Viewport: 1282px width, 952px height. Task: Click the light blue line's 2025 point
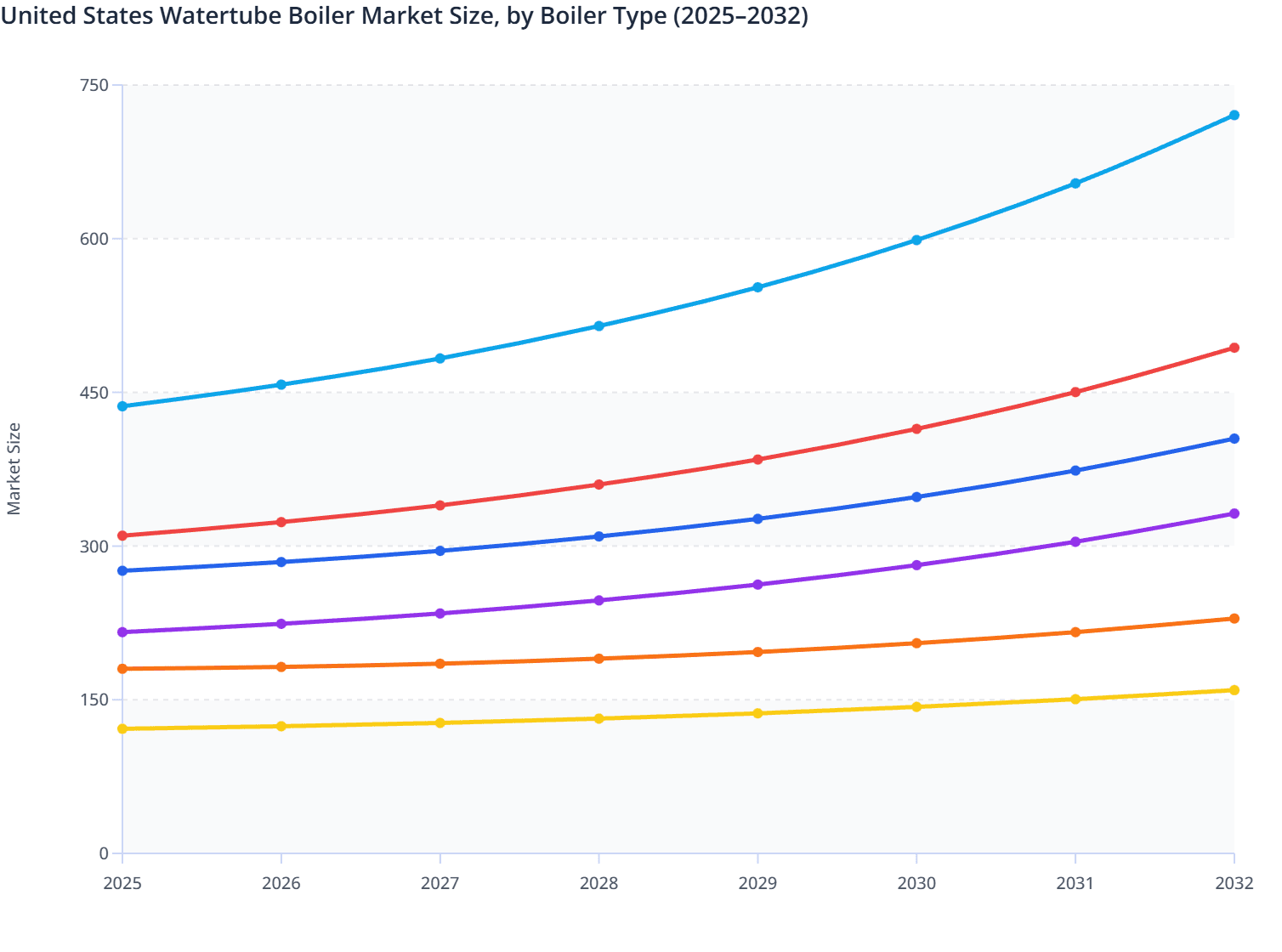click(x=122, y=406)
